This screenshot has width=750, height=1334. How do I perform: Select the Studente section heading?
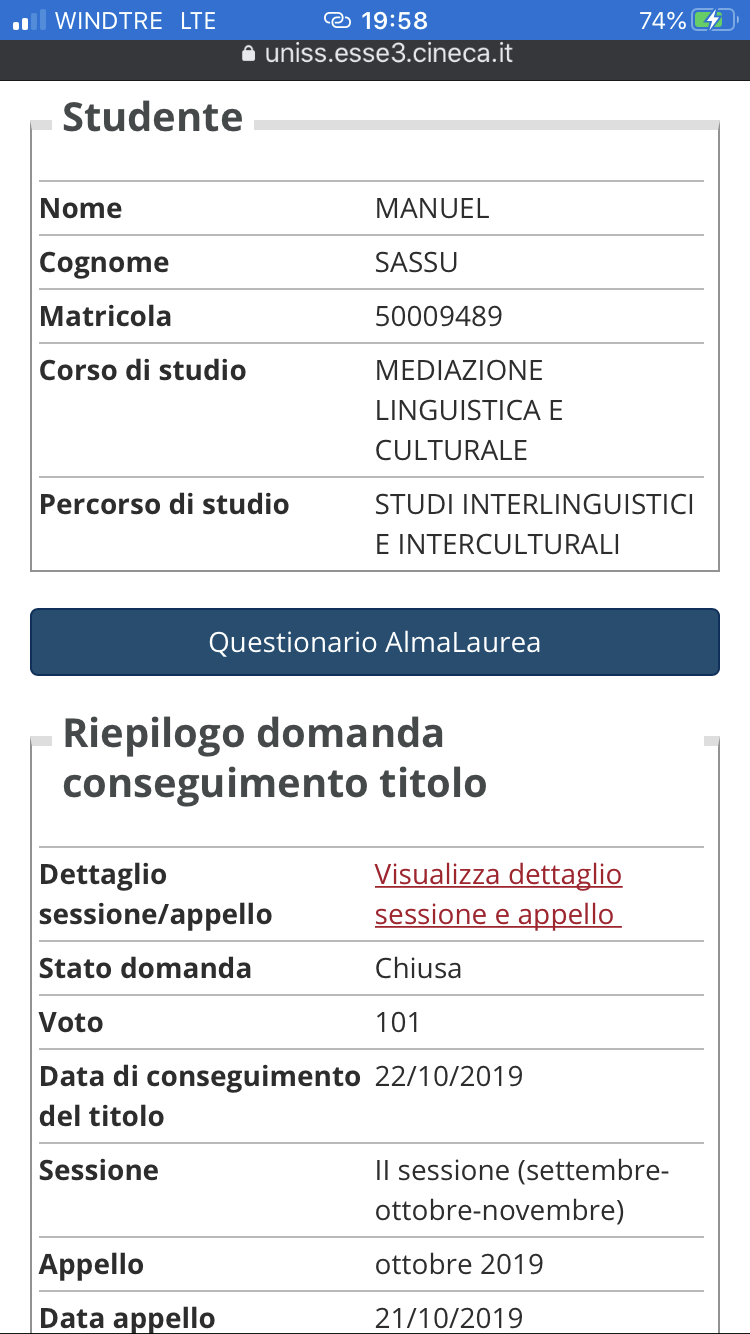152,117
